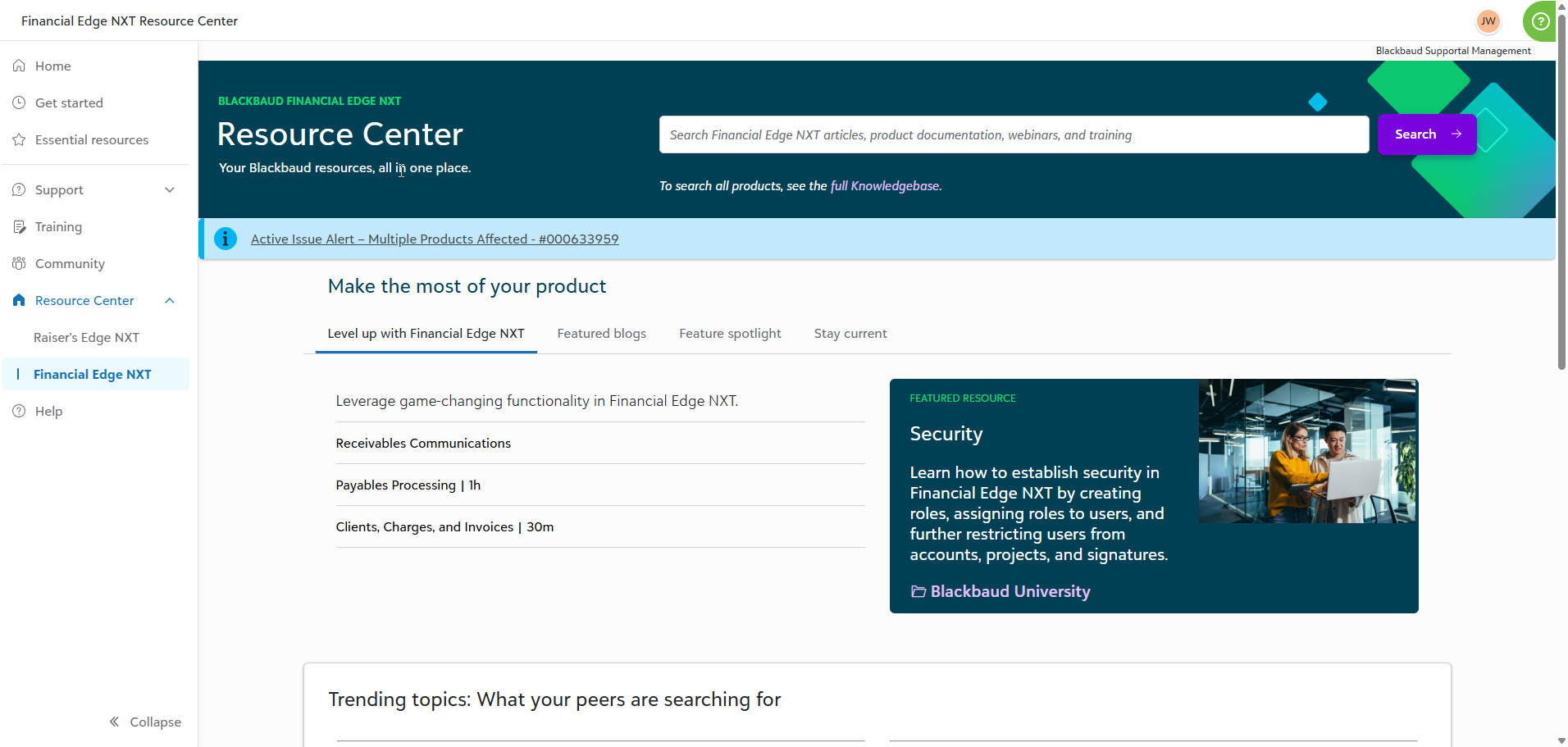Expand the Support menu chevron
Screen dimensions: 1568x747
coord(170,189)
